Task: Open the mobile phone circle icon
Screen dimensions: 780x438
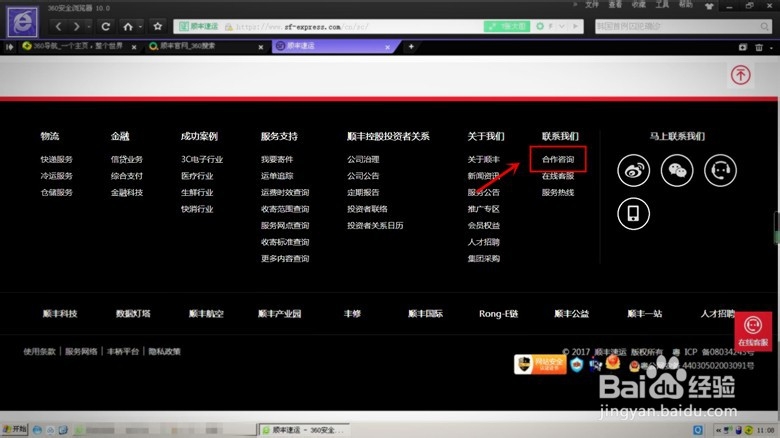Action: point(633,214)
